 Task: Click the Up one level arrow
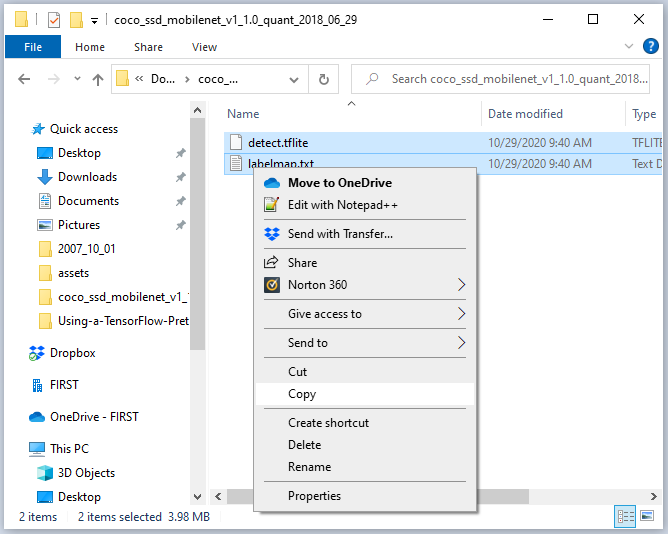point(98,79)
